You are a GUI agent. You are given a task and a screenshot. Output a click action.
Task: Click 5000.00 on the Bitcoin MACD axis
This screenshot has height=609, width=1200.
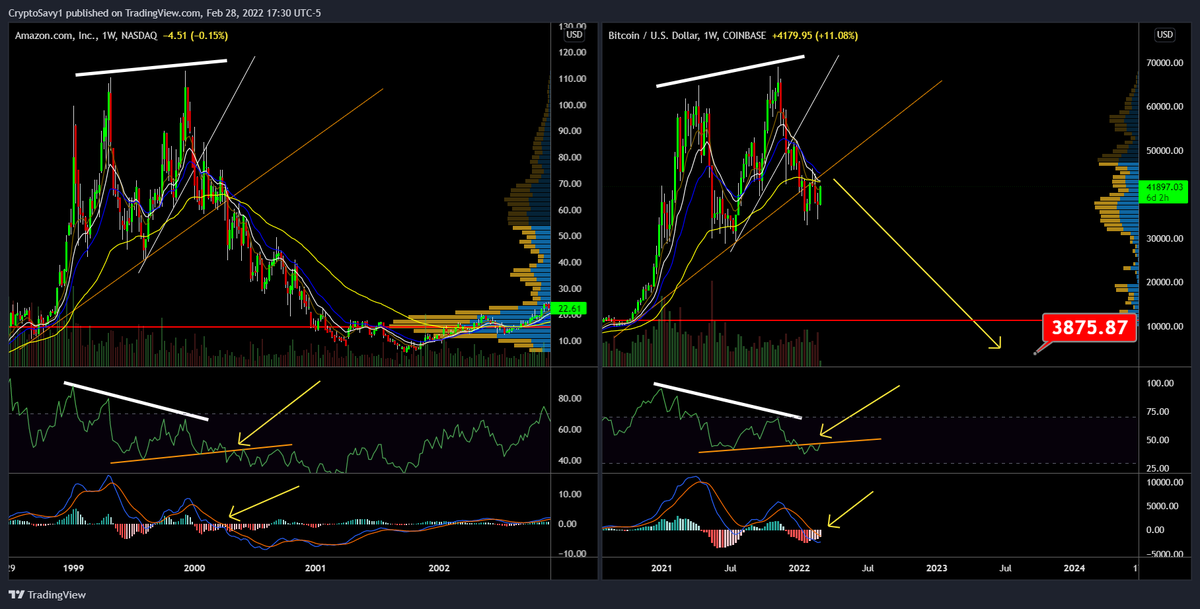[1163, 506]
